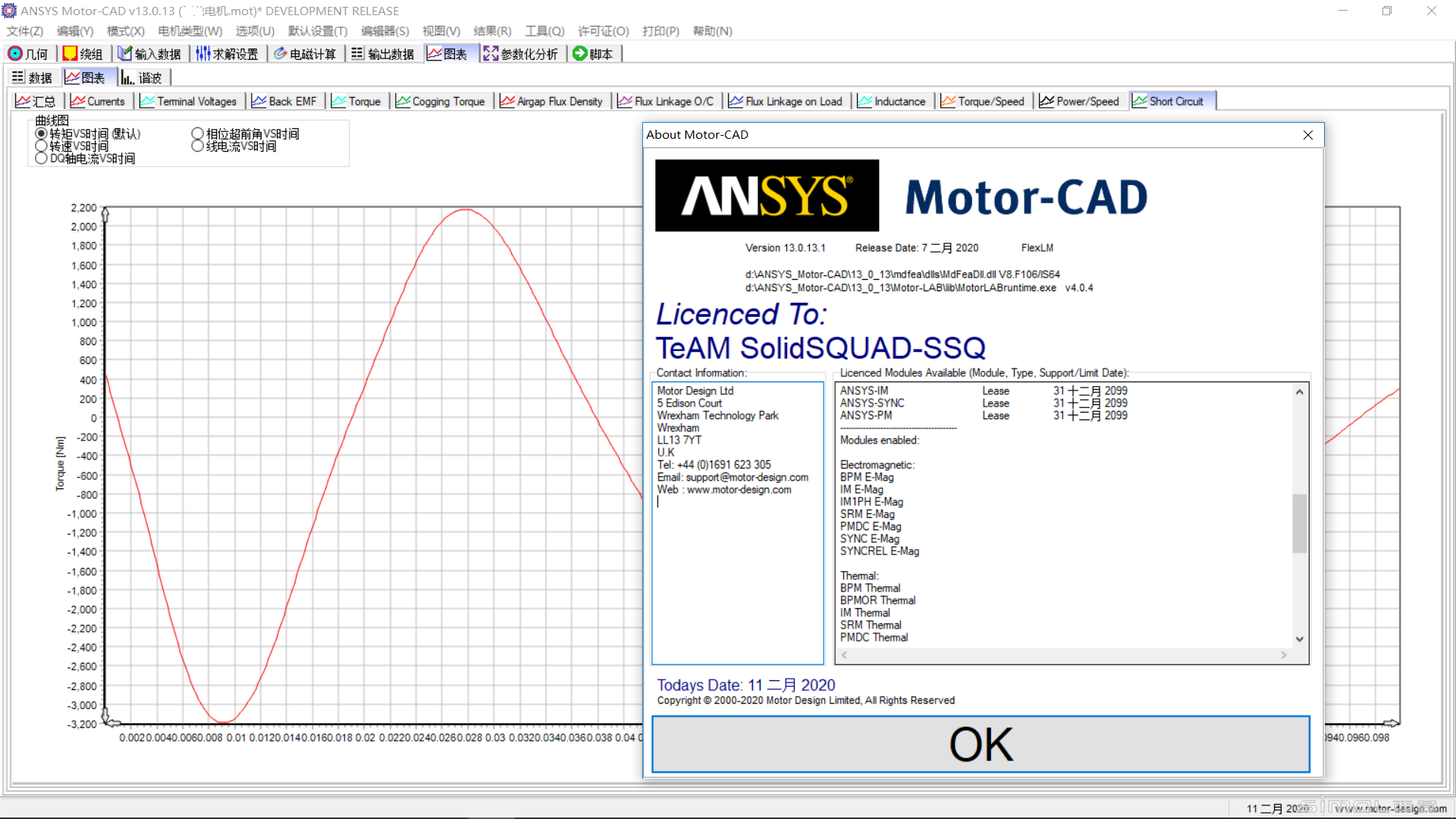Open the 许可证(O) menu
The width and height of the screenshot is (1456, 819).
click(604, 31)
